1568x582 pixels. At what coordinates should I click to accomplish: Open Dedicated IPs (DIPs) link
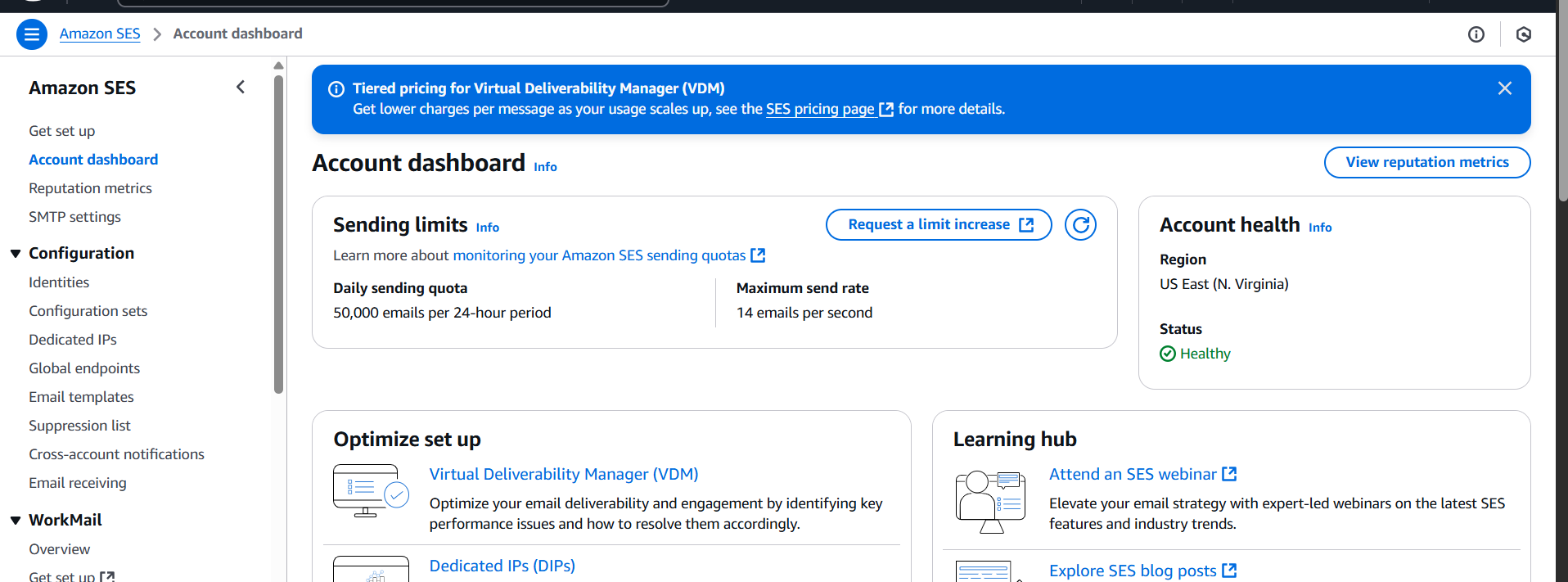click(502, 566)
